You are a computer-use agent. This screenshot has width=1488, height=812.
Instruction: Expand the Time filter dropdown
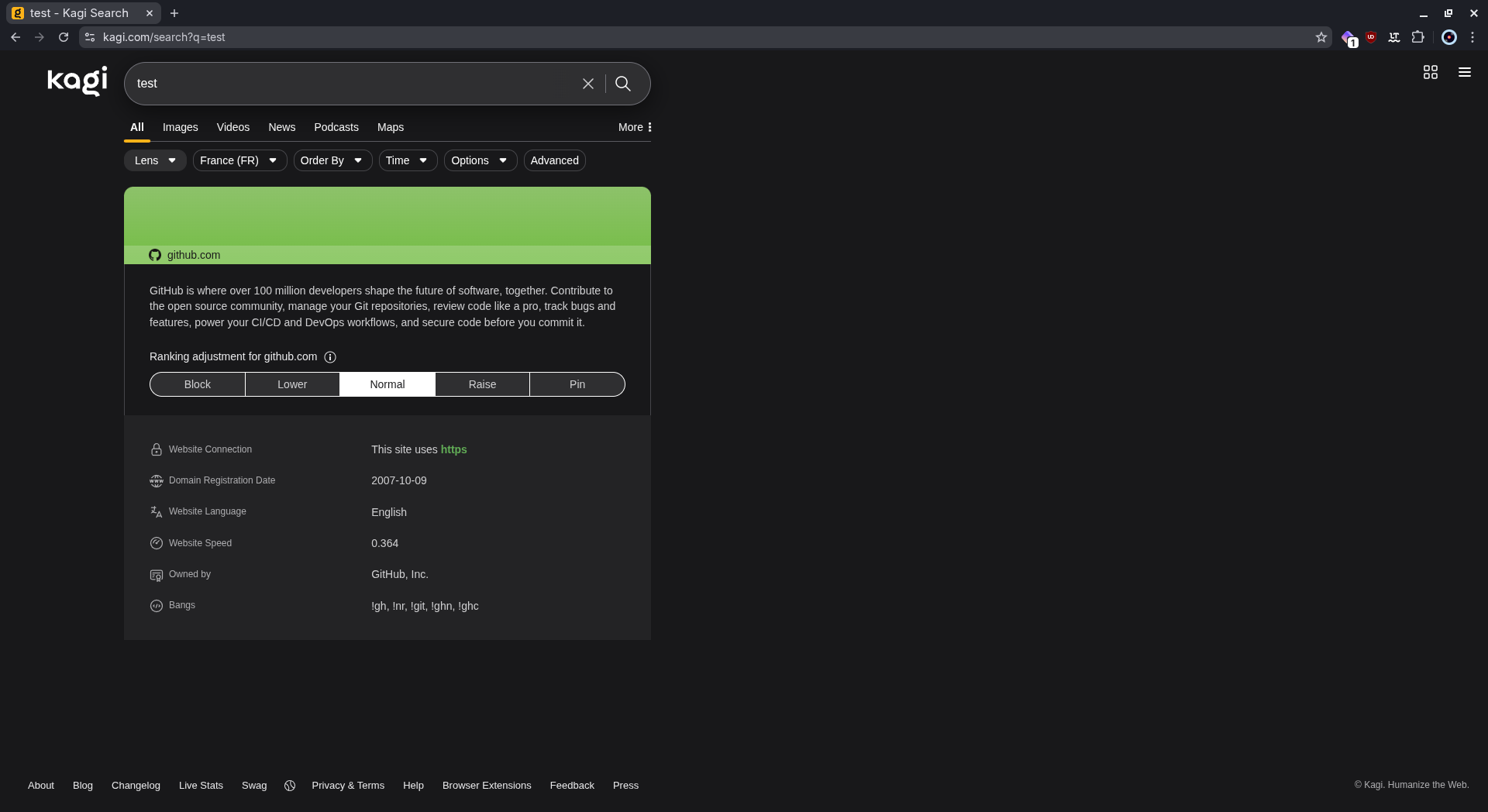pos(408,160)
